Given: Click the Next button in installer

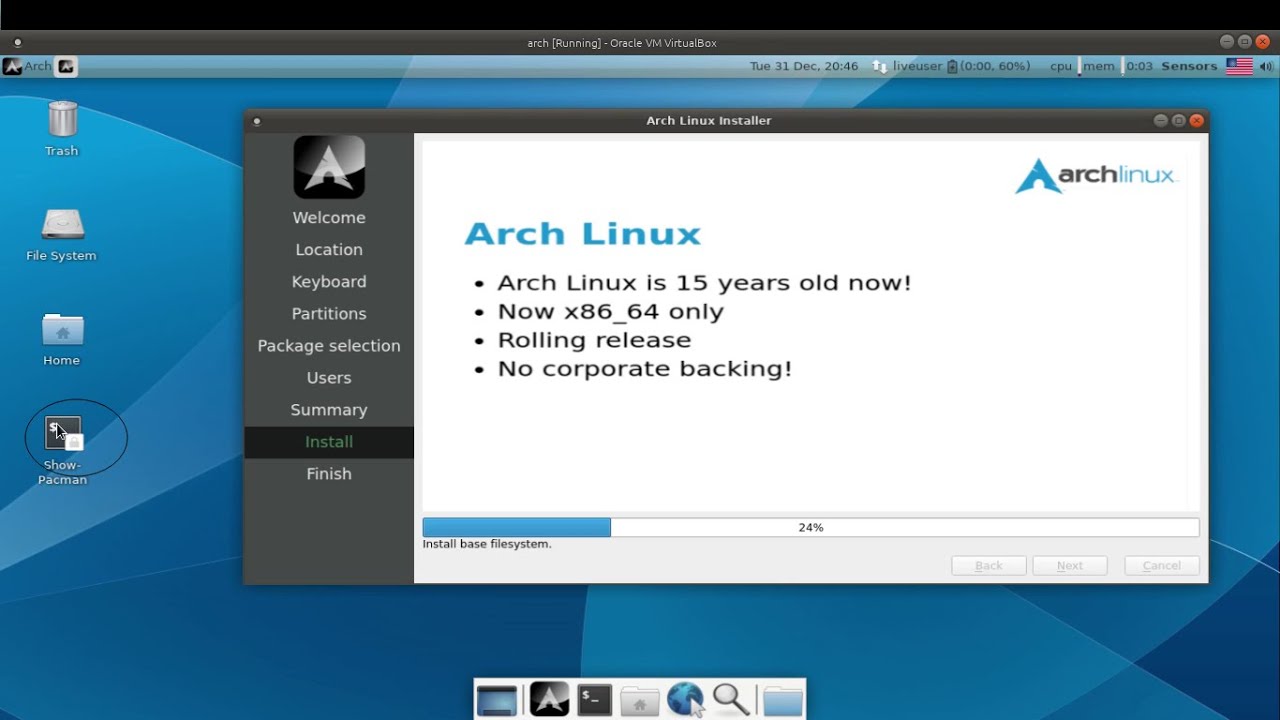Looking at the screenshot, I should pyautogui.click(x=1070, y=565).
